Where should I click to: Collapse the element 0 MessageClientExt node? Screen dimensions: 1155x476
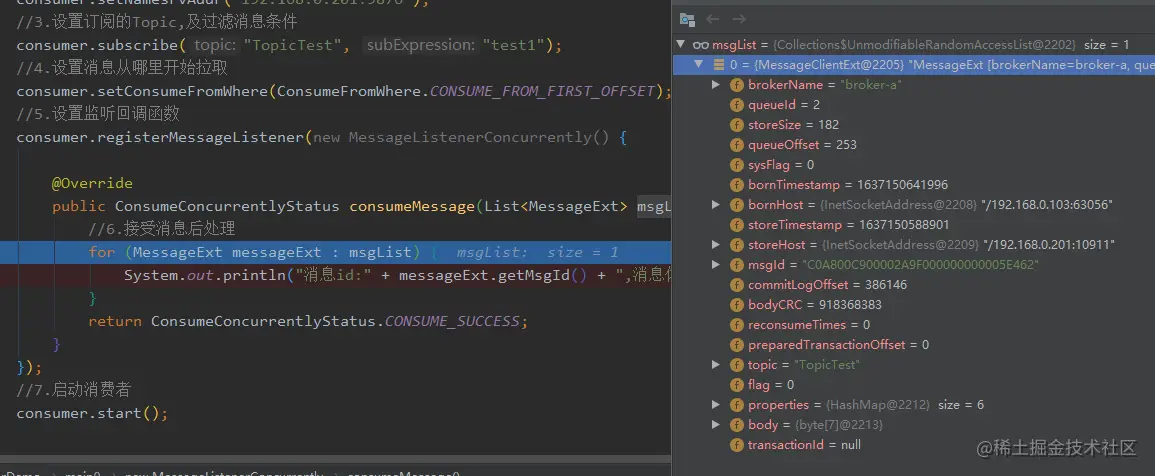click(x=699, y=65)
